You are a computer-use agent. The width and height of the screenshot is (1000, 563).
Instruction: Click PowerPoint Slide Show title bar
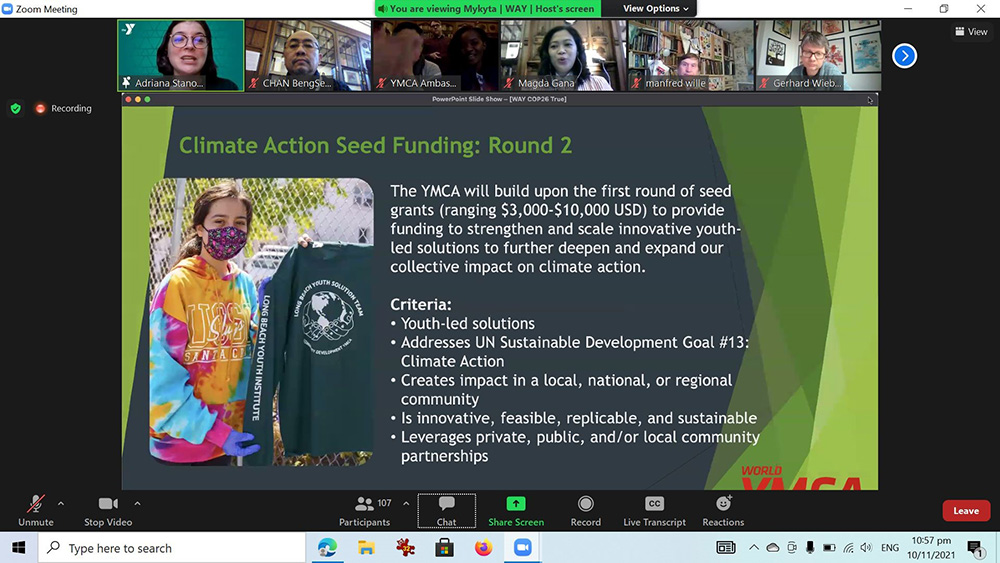(499, 99)
